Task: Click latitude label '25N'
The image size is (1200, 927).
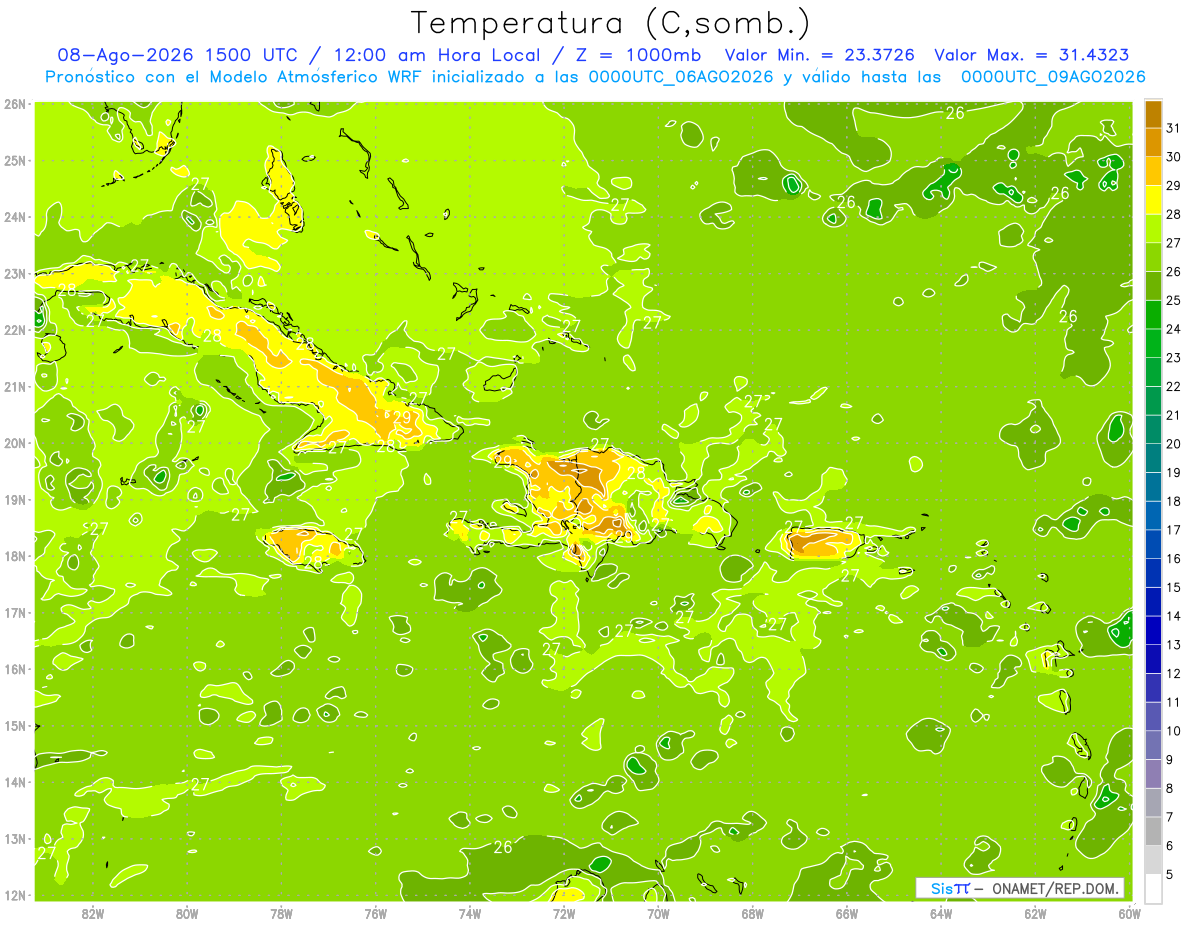Action: 15,161
